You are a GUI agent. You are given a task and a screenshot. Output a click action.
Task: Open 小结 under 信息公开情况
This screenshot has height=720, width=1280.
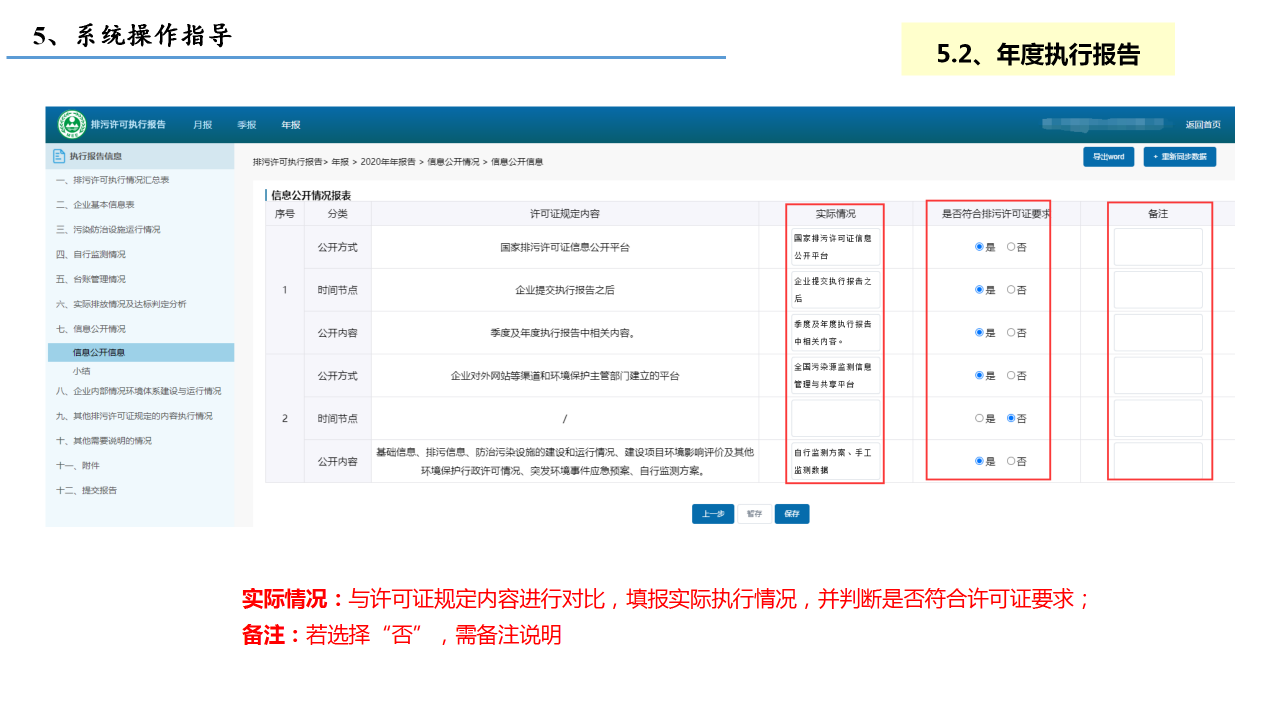82,371
